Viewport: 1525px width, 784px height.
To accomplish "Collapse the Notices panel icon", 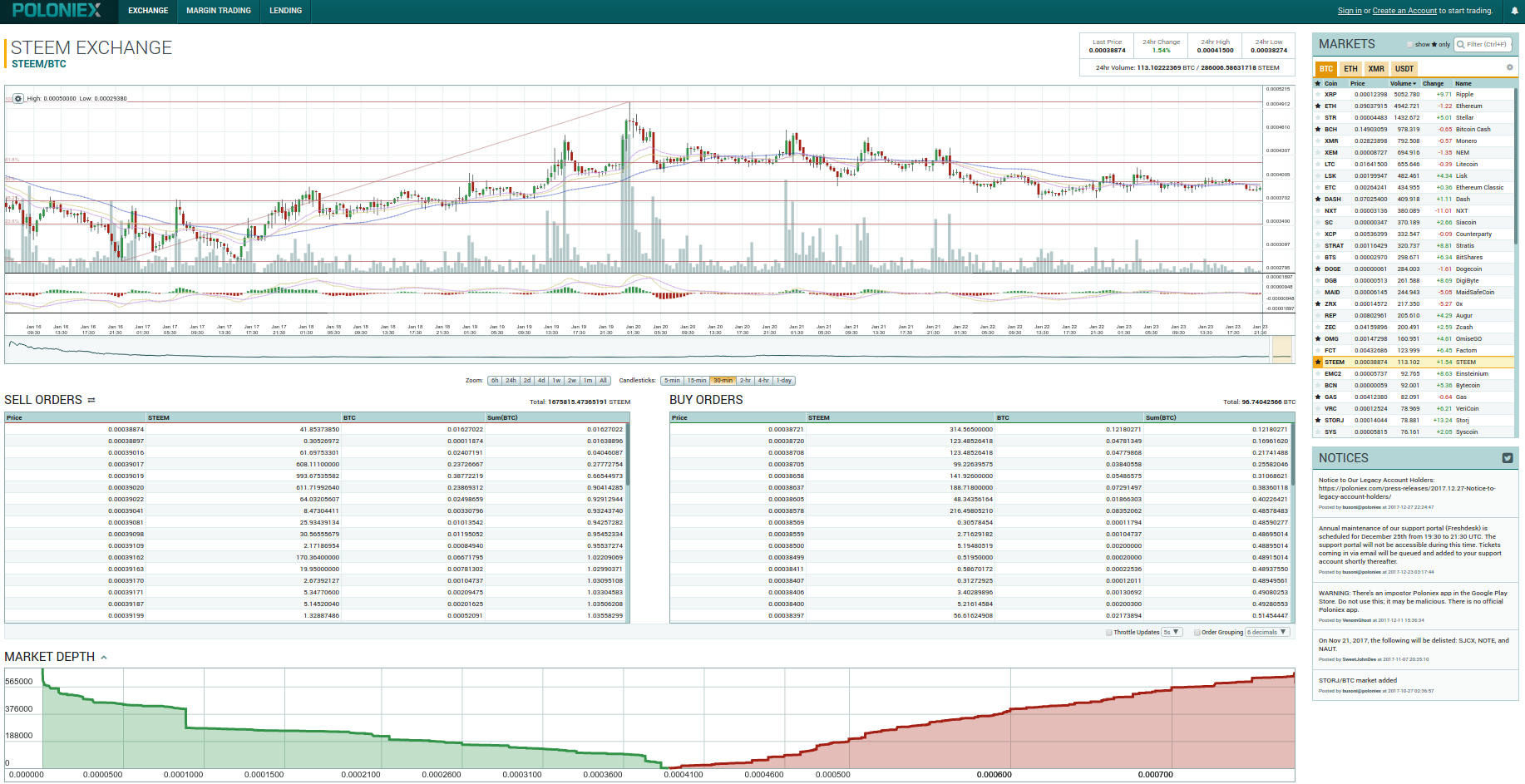I will pyautogui.click(x=1508, y=458).
